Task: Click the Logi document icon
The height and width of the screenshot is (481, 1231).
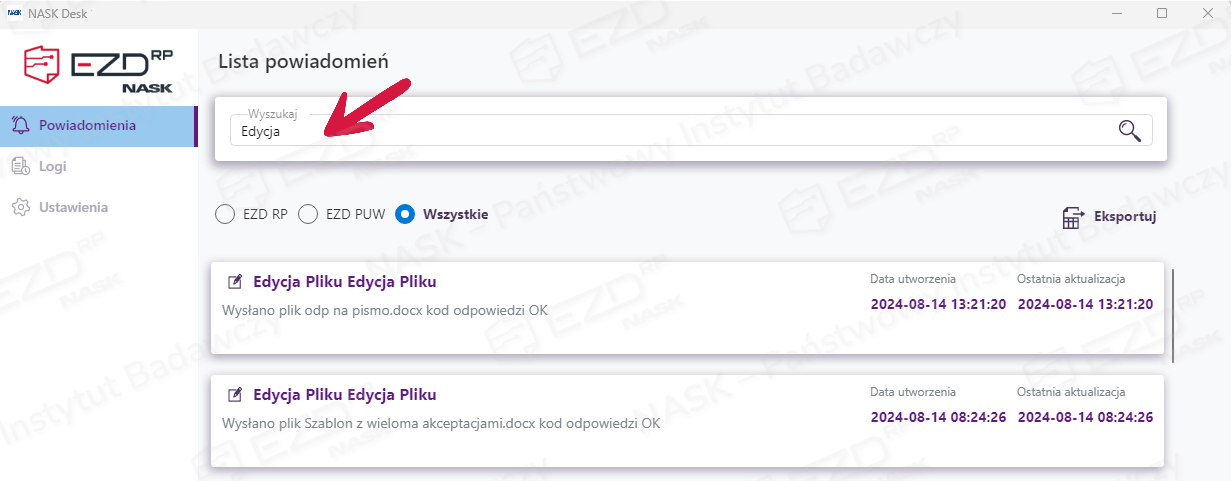Action: click(x=20, y=166)
